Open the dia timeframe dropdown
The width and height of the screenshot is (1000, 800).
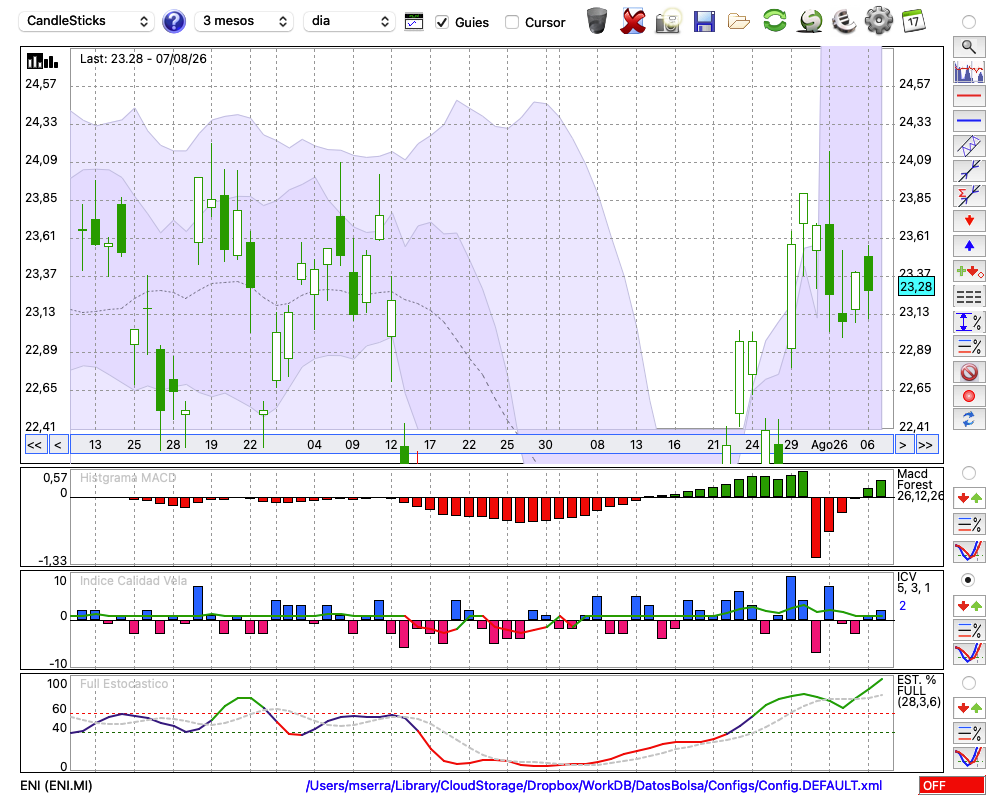349,21
